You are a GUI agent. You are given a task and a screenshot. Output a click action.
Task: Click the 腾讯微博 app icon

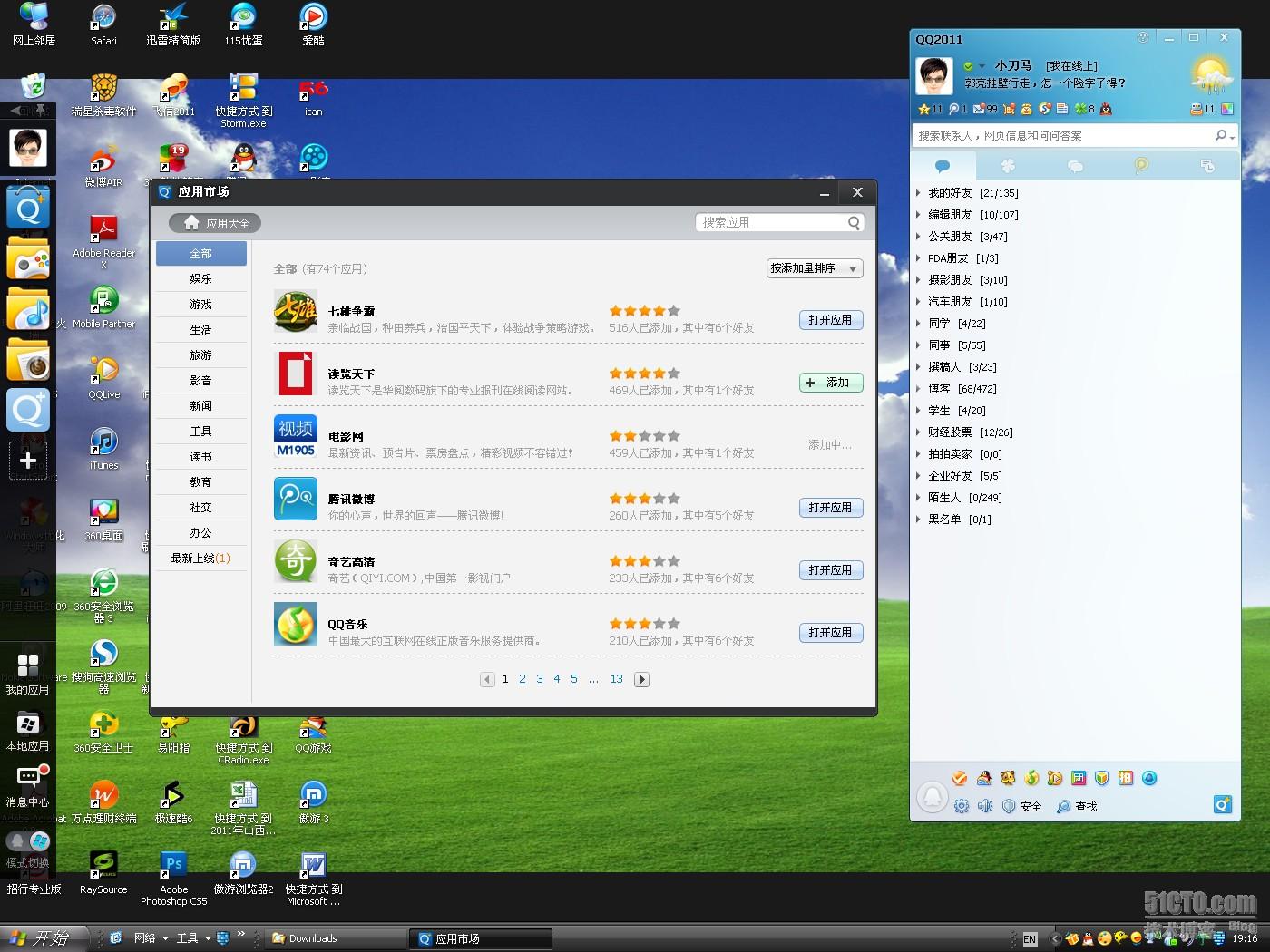(296, 500)
